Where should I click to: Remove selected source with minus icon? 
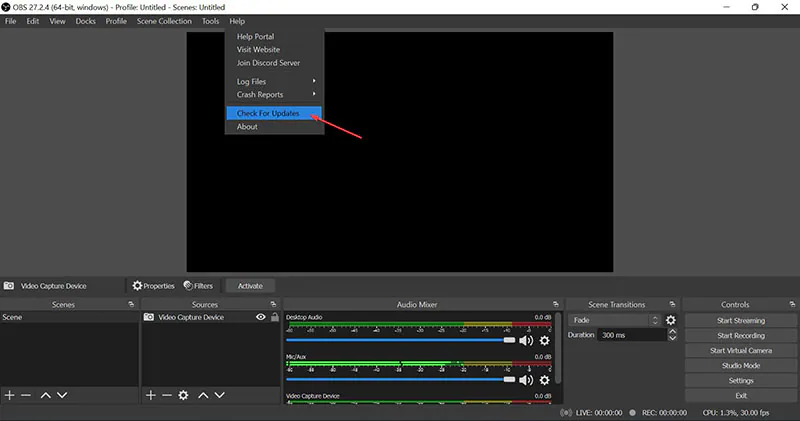[167, 395]
